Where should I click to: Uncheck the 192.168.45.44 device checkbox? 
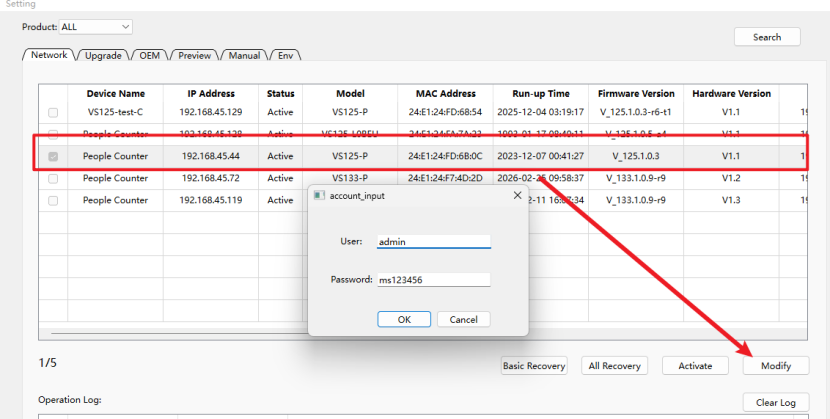[53, 157]
